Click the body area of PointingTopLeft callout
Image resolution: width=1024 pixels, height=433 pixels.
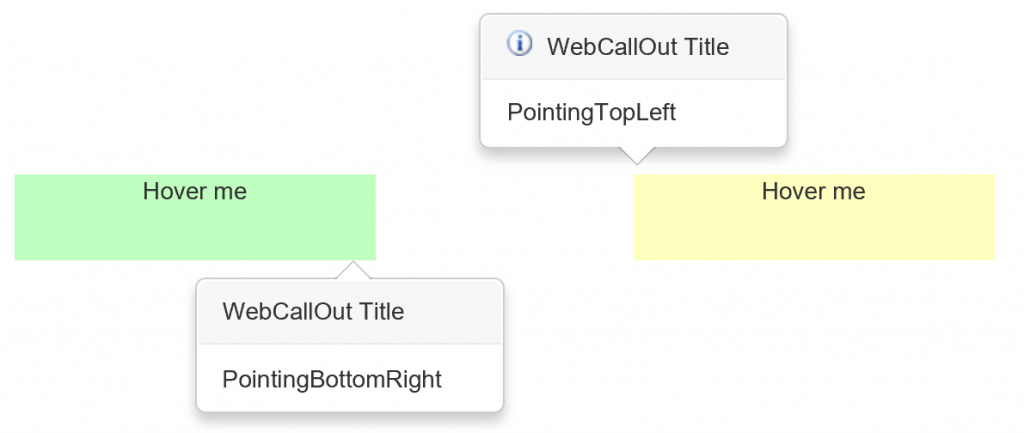coord(633,113)
